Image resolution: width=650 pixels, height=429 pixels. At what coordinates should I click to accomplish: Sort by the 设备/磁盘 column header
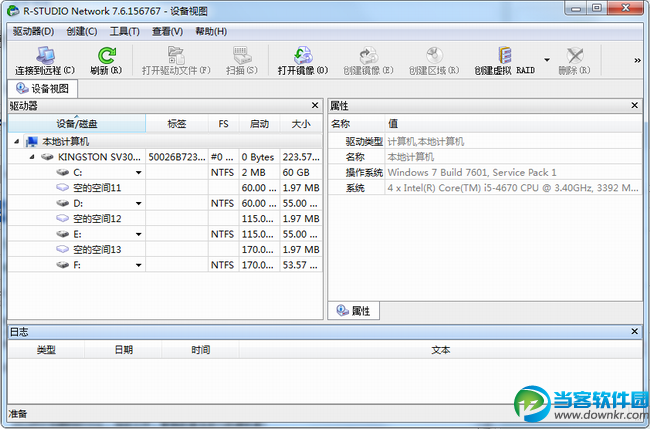pyautogui.click(x=77, y=124)
